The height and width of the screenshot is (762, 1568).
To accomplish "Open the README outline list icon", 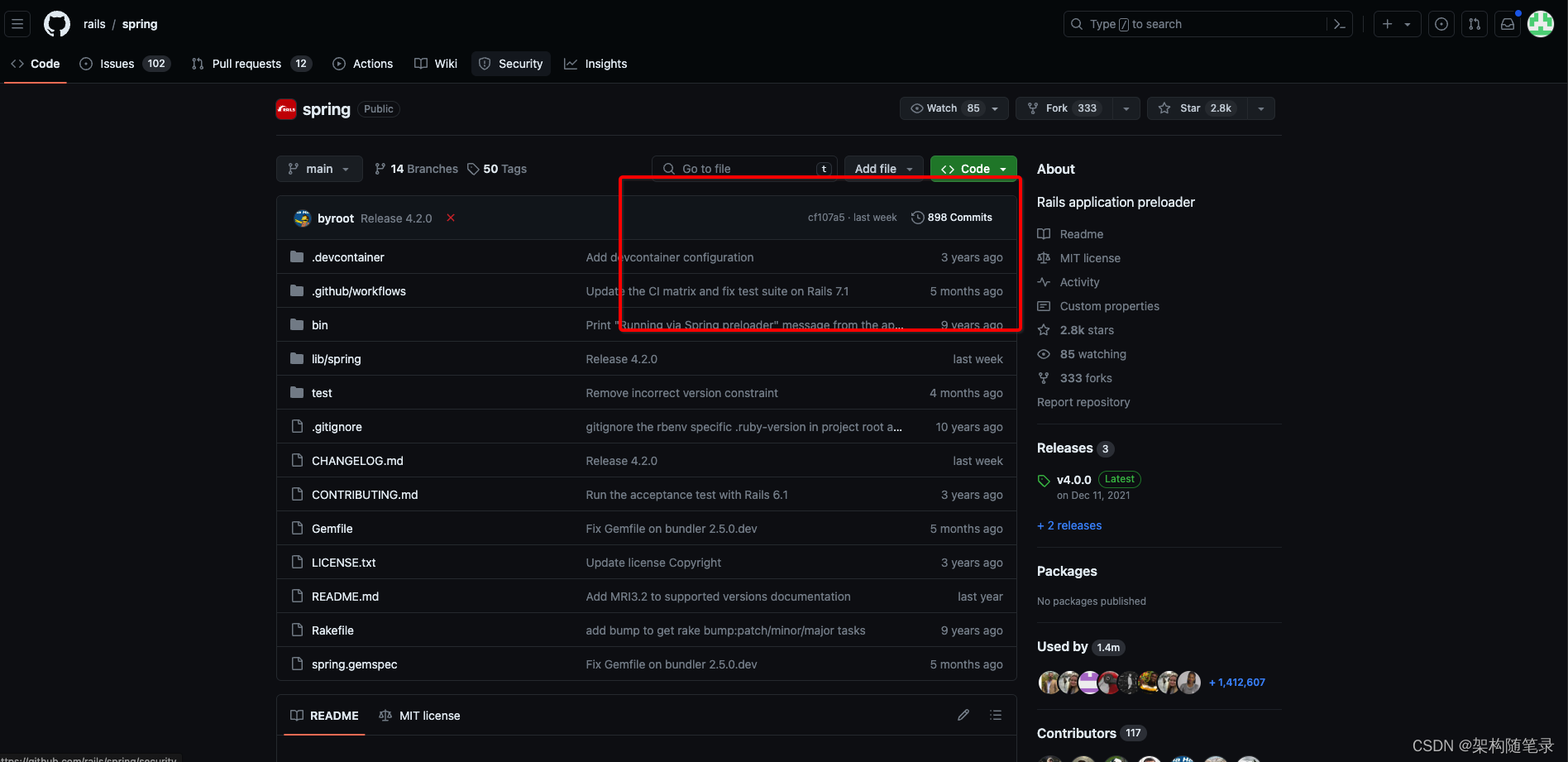I will 996,715.
